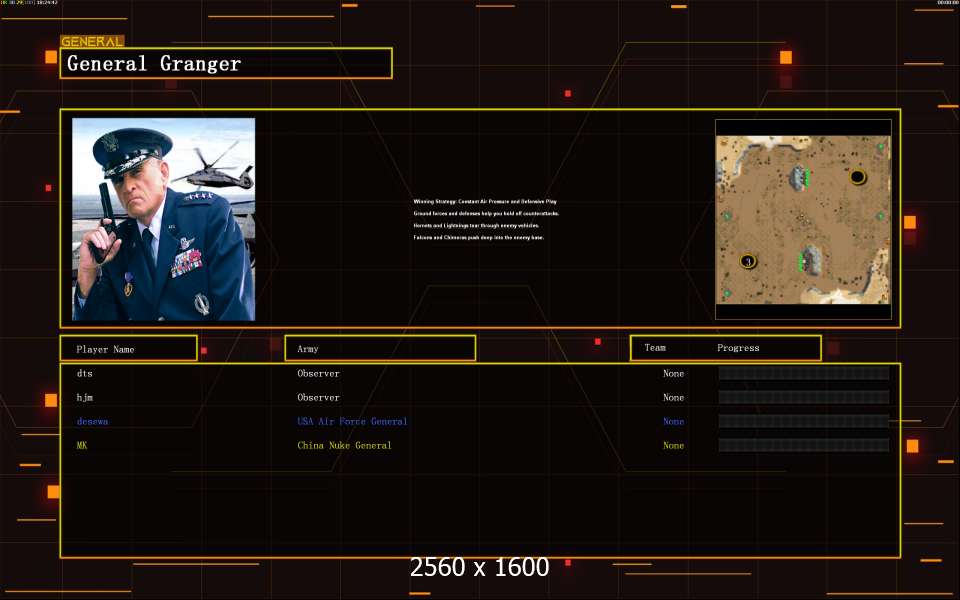Screen dimensions: 960x600
Task: Click the China Nuke General army entry
Action: pos(344,445)
